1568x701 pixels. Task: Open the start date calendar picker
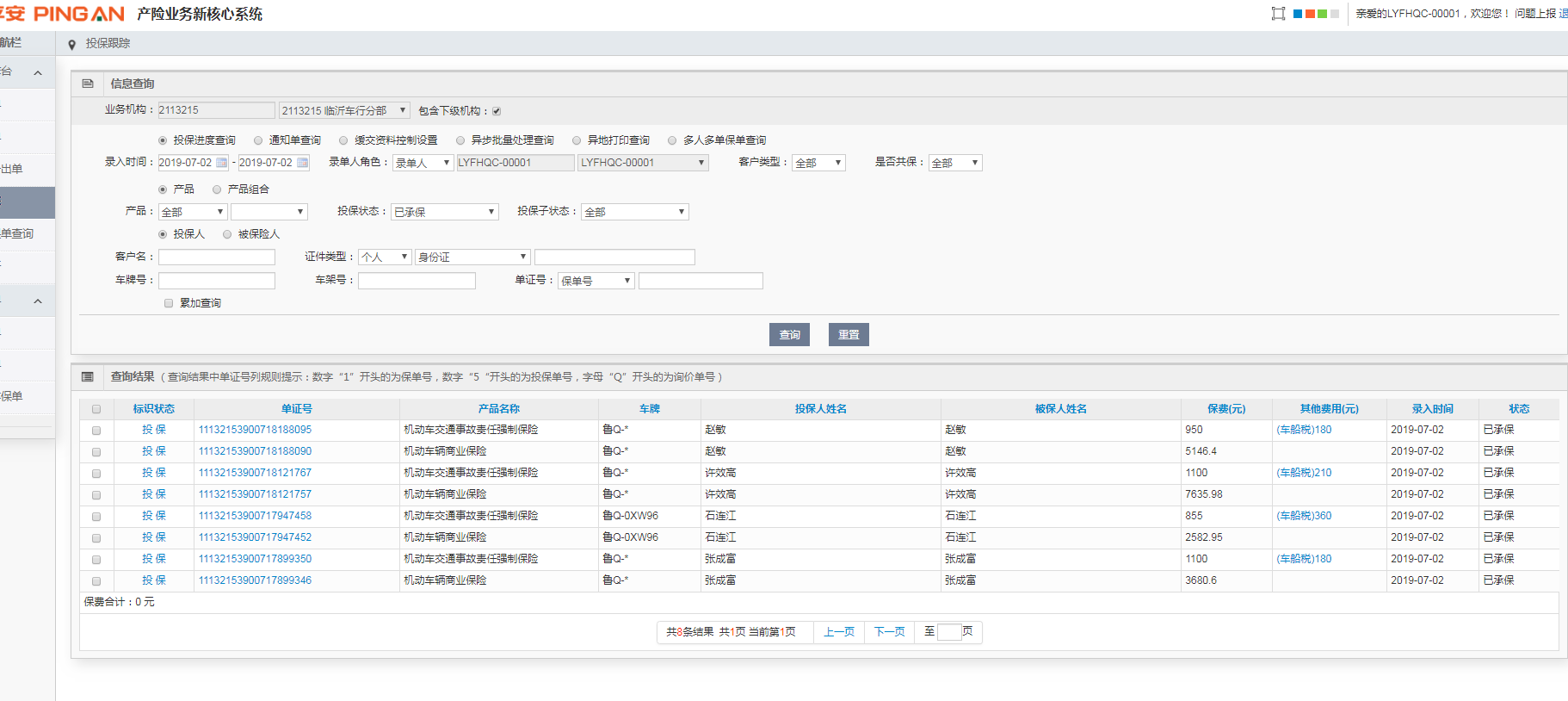click(222, 163)
